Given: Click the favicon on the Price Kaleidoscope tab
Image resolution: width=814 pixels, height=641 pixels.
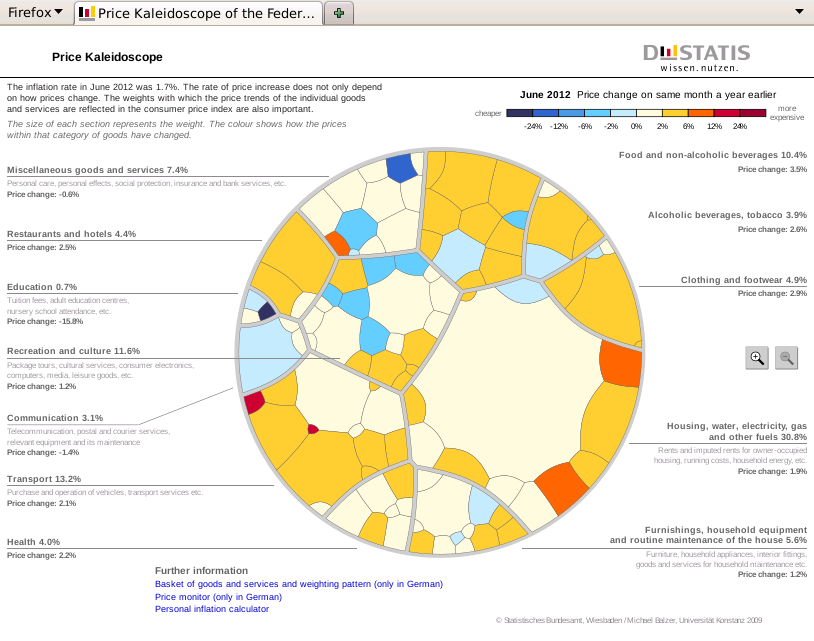Looking at the screenshot, I should point(87,13).
